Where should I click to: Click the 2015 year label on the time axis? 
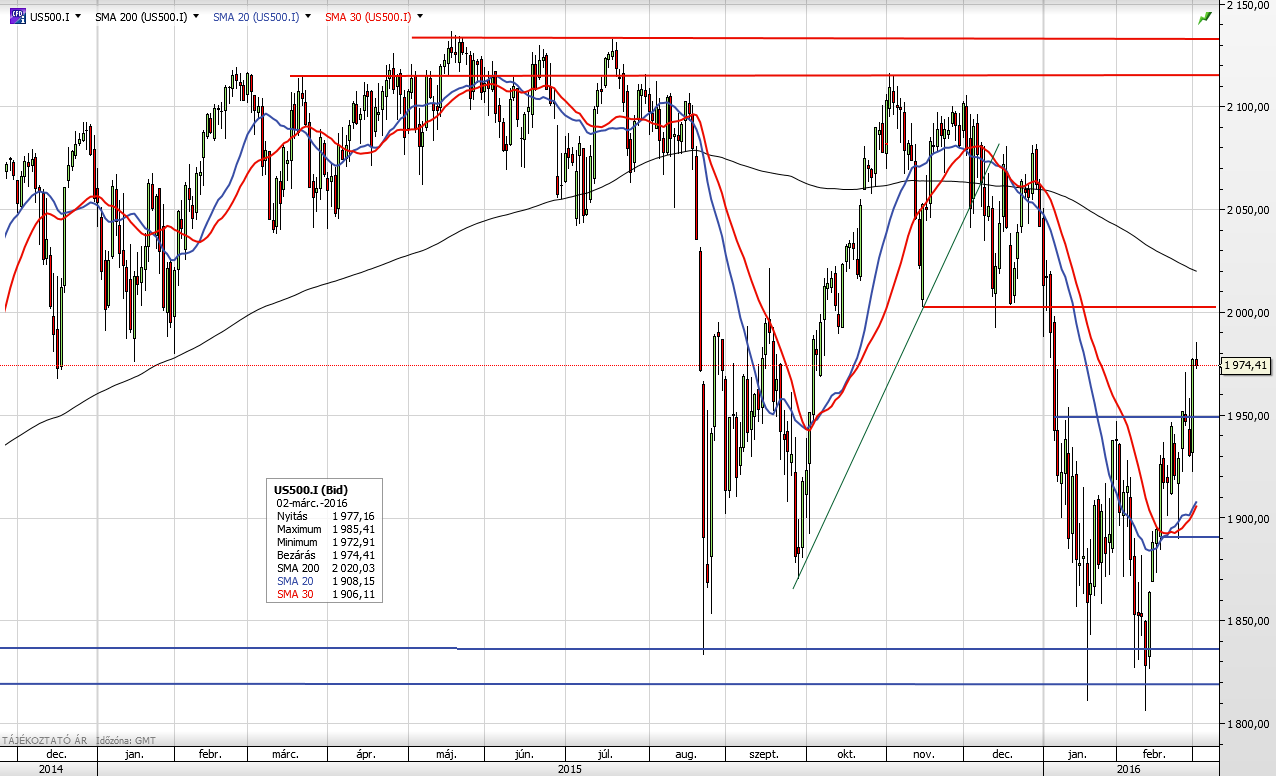point(569,768)
